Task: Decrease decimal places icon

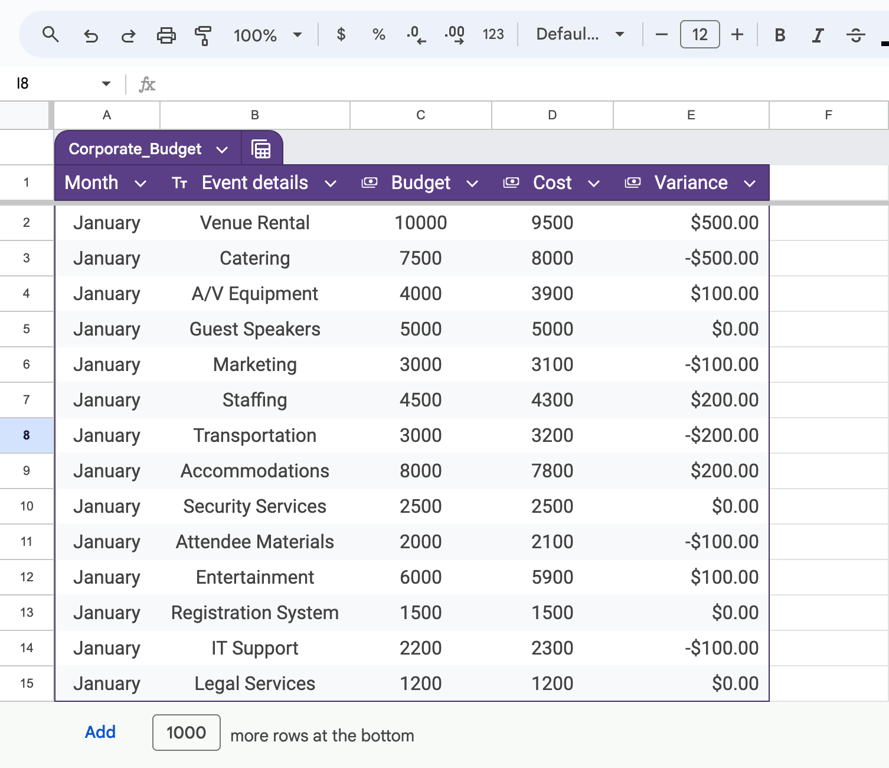Action: pyautogui.click(x=416, y=35)
